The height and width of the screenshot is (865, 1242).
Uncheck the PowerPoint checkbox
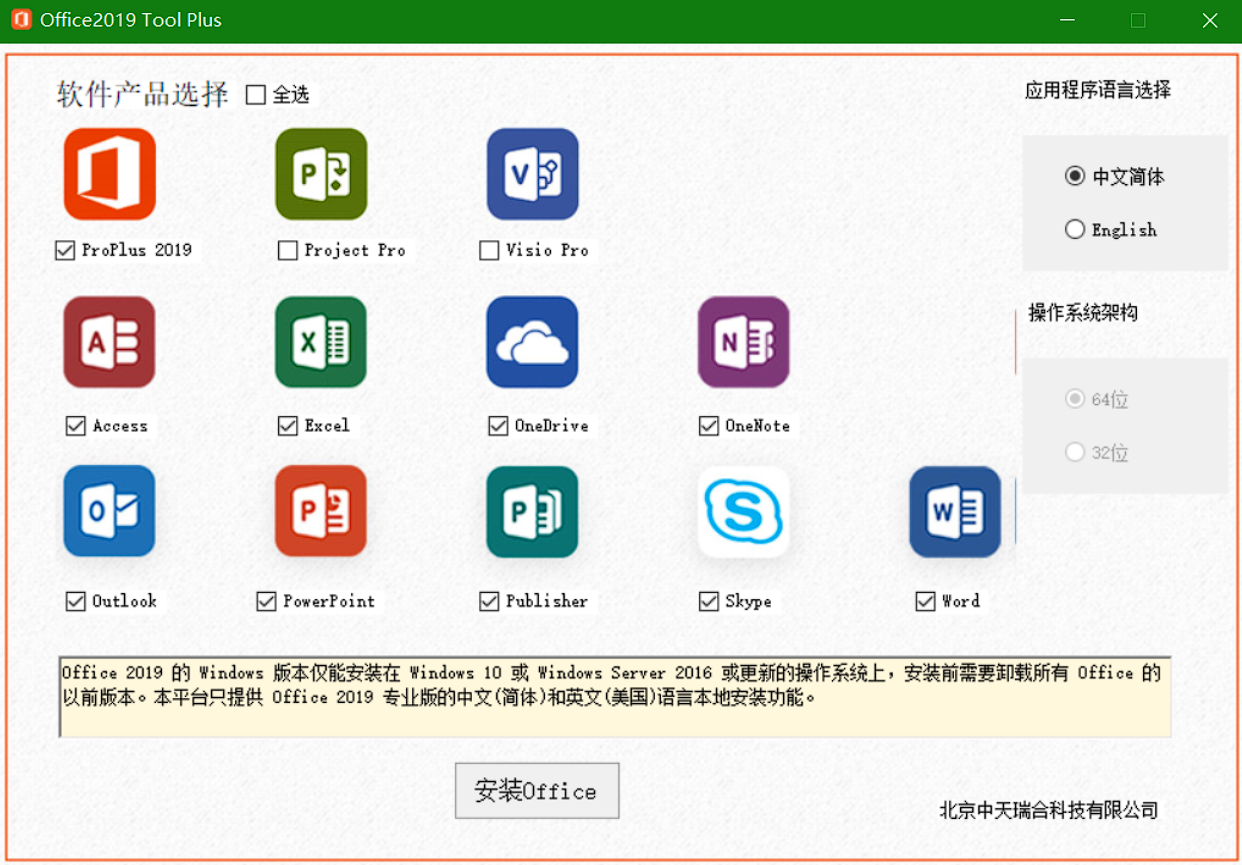(267, 601)
